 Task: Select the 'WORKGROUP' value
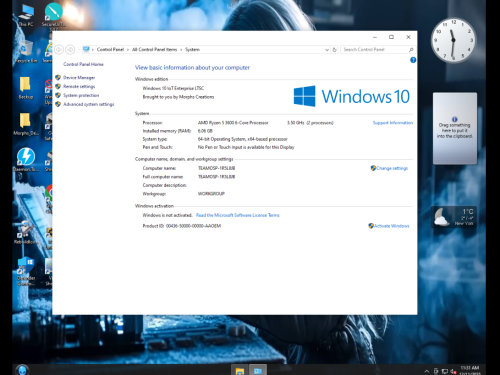point(211,194)
